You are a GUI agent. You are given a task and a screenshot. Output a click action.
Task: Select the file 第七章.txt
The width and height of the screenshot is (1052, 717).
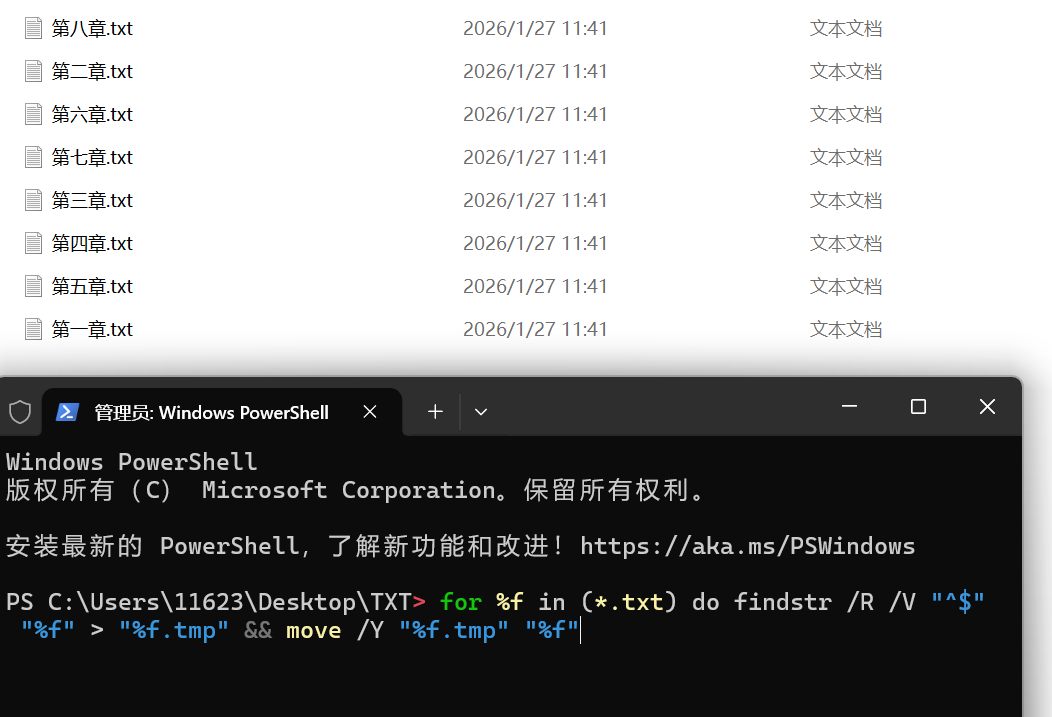92,156
